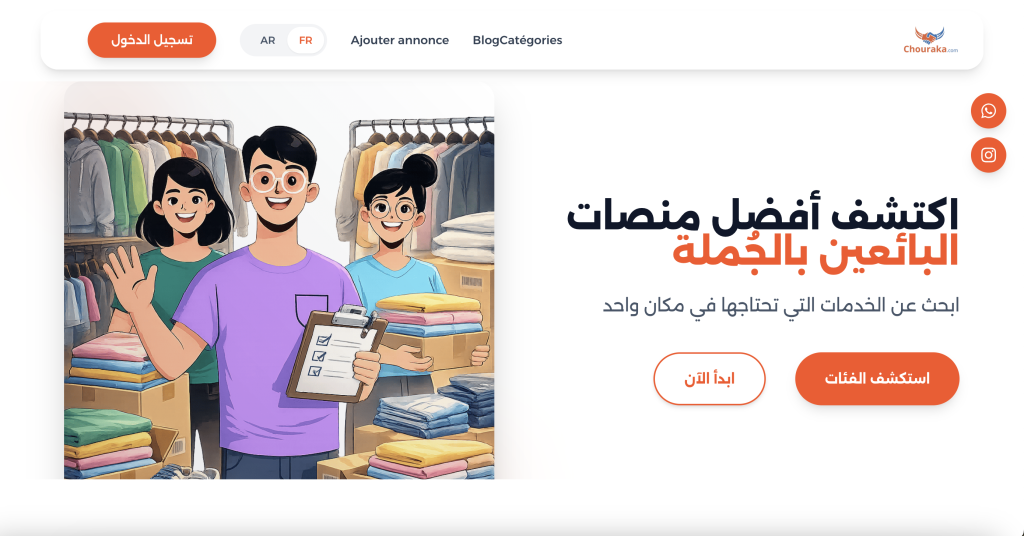Click the استكشف الفئات button
Screen dimensions: 1024x536
coord(877,379)
